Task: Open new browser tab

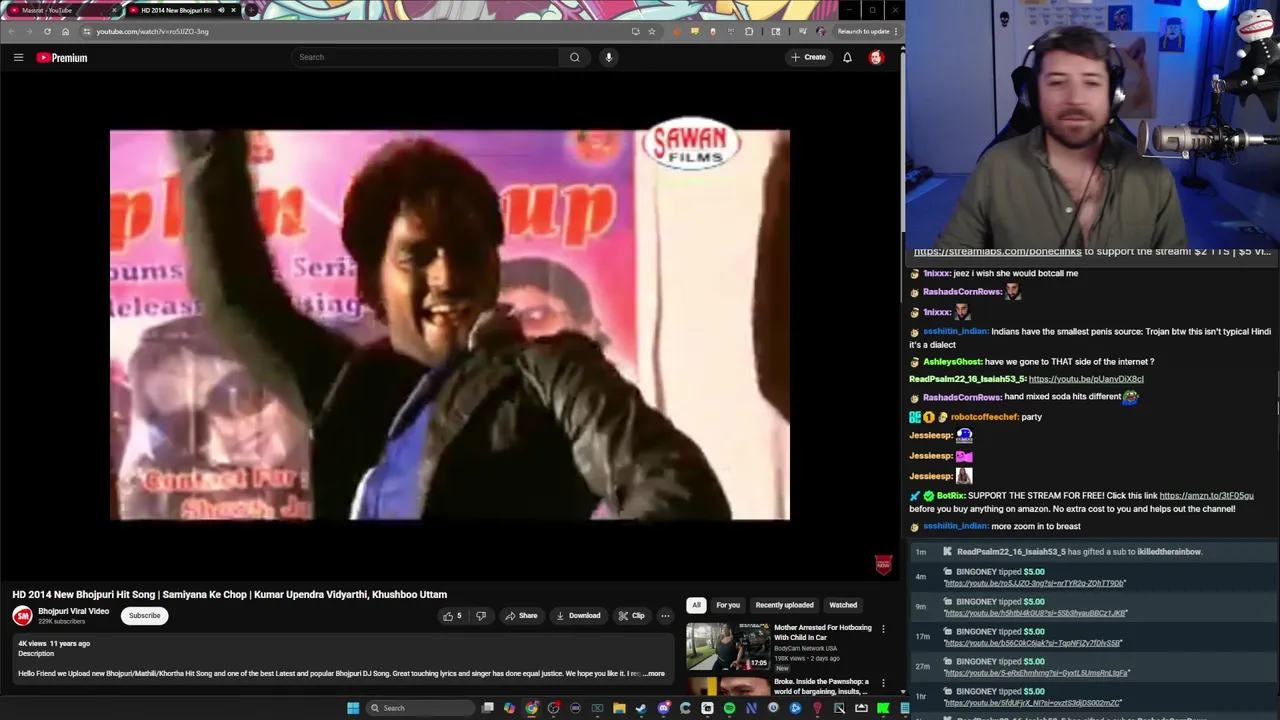Action: tap(251, 10)
